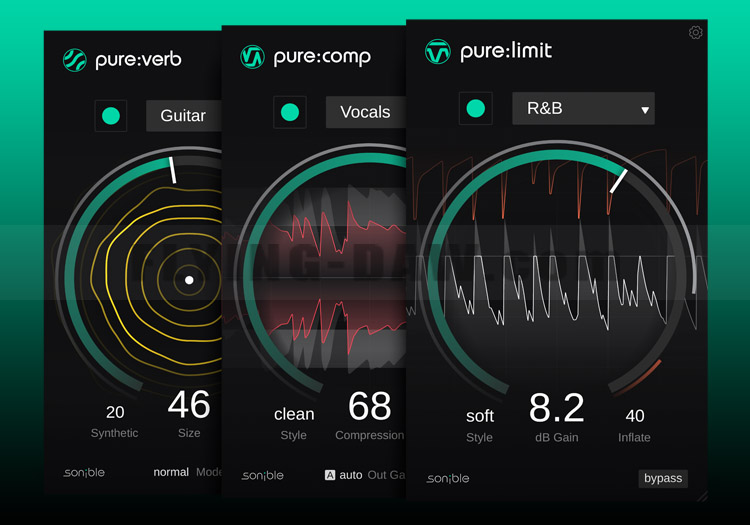Click the clean Style setting in pure:comp
750x525 pixels.
pos(294,414)
